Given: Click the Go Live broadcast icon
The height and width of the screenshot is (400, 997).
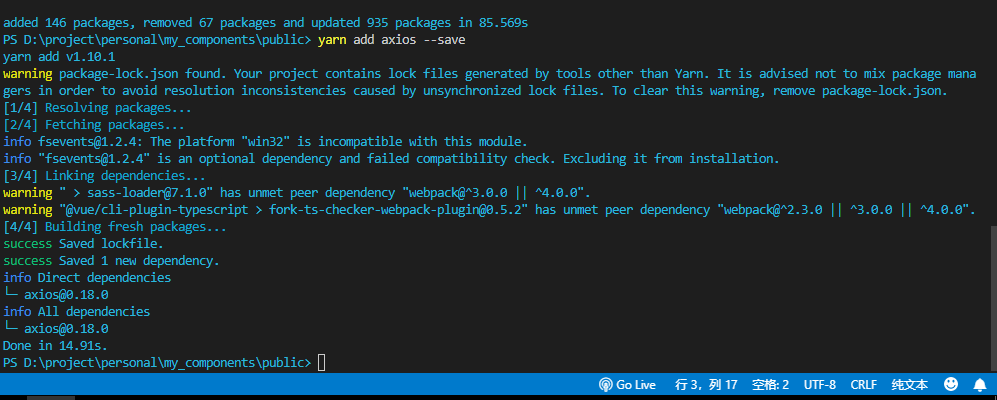Looking at the screenshot, I should tap(605, 384).
